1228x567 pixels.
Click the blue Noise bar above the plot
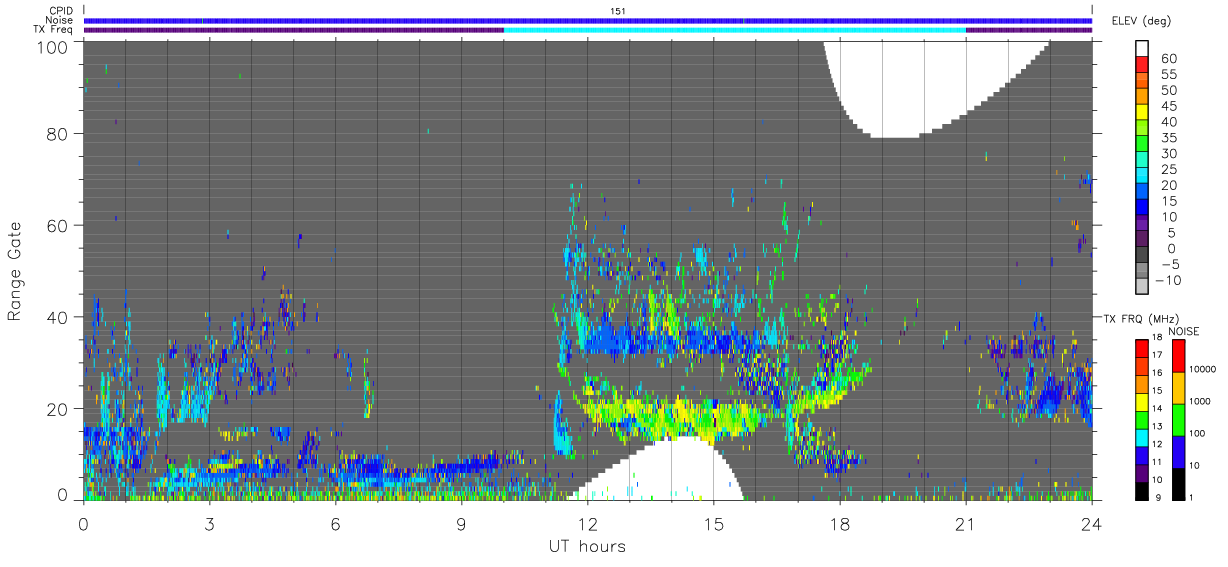tap(587, 20)
